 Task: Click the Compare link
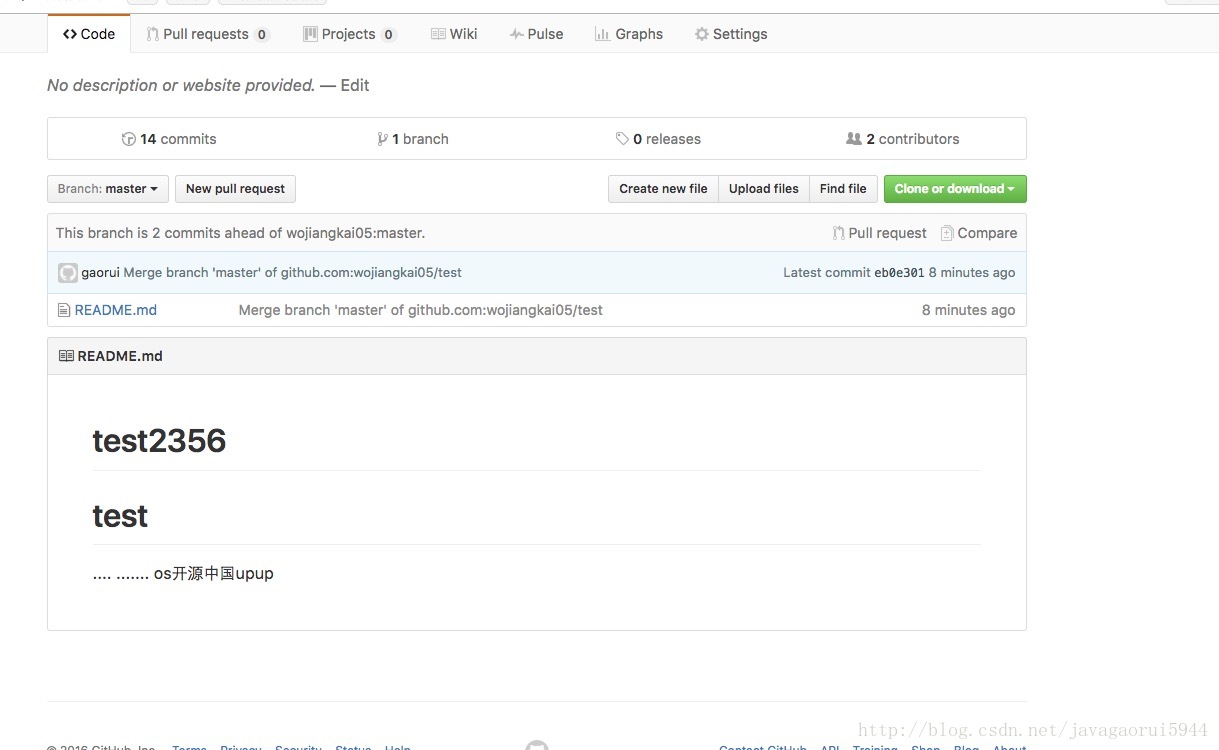979,233
